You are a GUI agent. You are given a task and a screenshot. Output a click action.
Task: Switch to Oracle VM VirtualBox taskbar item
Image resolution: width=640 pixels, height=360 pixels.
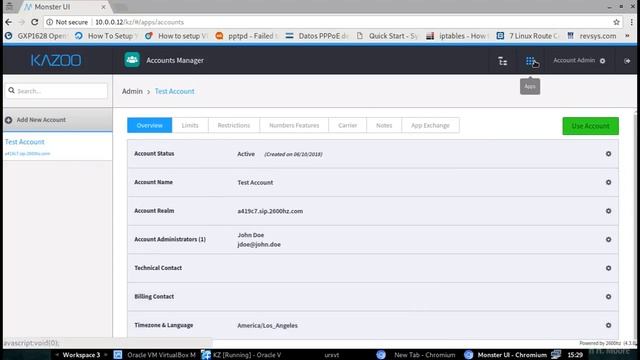point(155,355)
